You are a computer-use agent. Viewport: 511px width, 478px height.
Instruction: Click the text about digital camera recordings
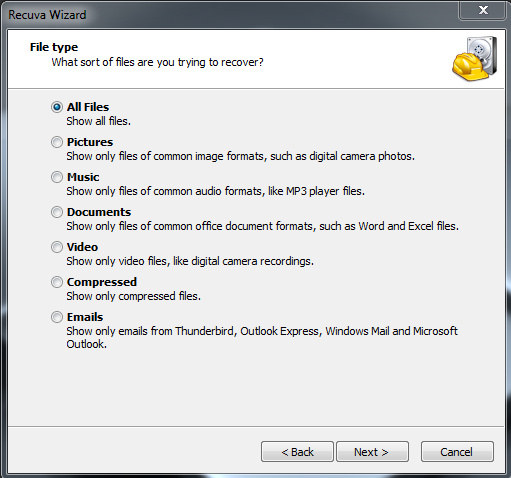pos(190,261)
